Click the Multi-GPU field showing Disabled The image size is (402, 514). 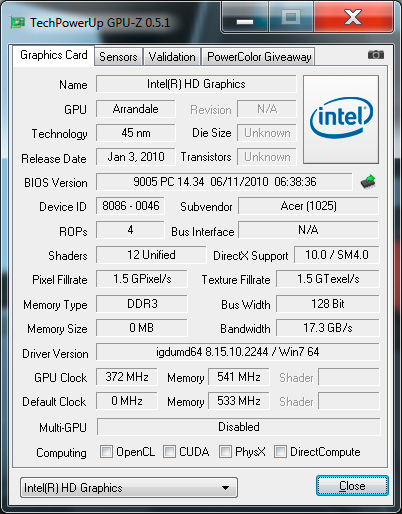pos(239,427)
